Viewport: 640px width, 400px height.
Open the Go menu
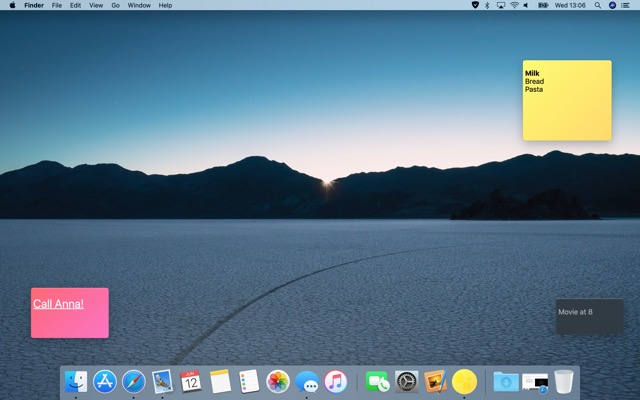coord(116,5)
